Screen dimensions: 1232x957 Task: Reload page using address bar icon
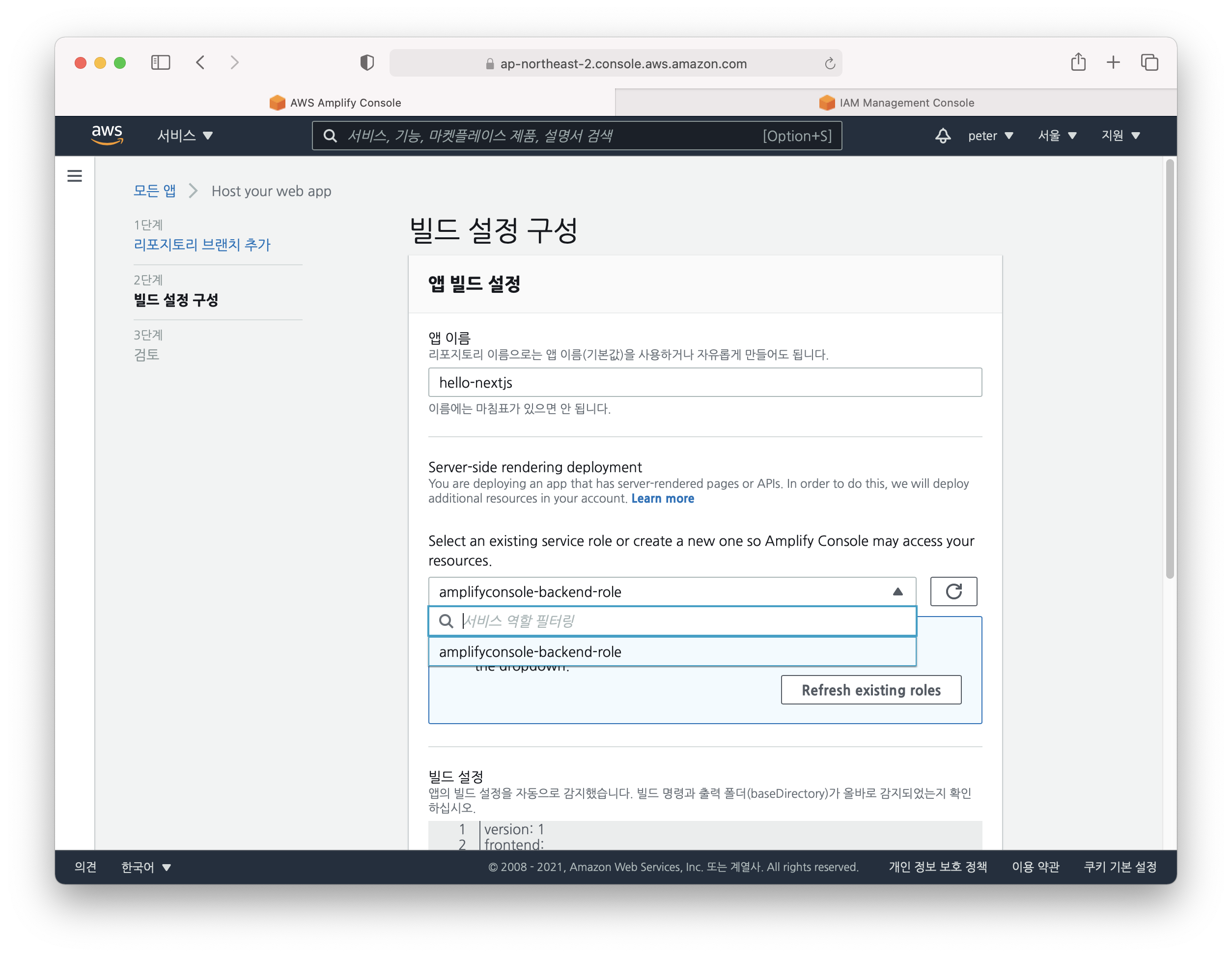tap(829, 64)
